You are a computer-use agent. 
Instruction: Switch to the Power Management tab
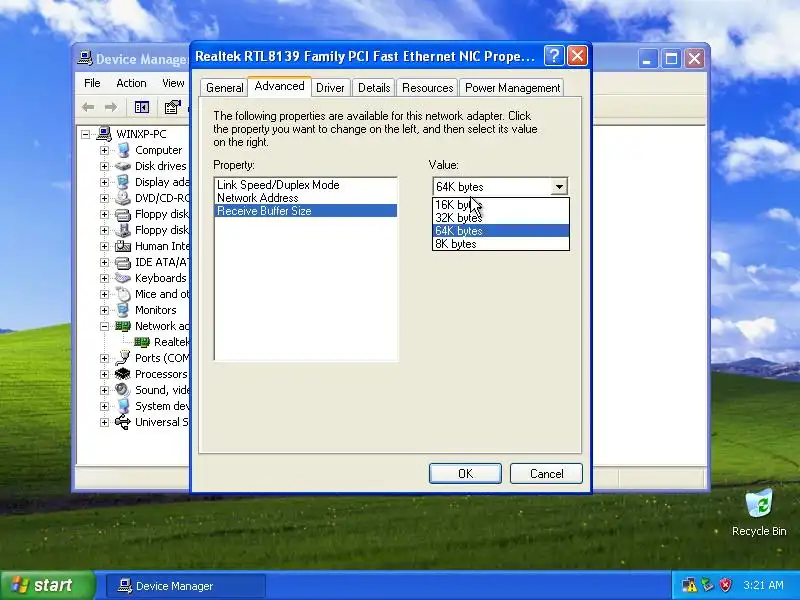tap(512, 88)
